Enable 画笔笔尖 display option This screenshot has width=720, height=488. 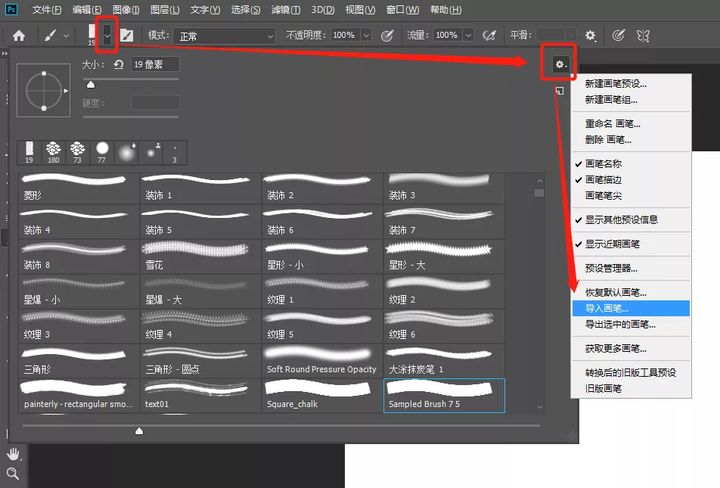[x=631, y=196]
